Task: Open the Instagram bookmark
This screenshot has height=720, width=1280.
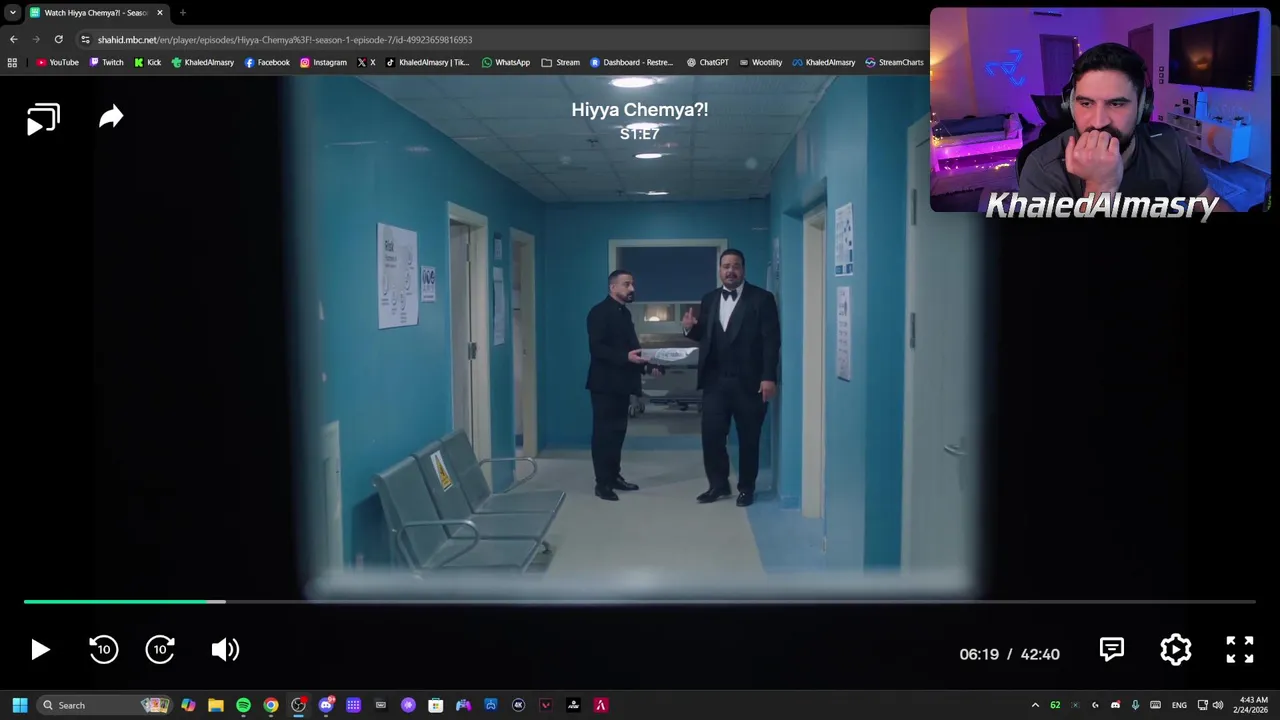Action: [323, 62]
